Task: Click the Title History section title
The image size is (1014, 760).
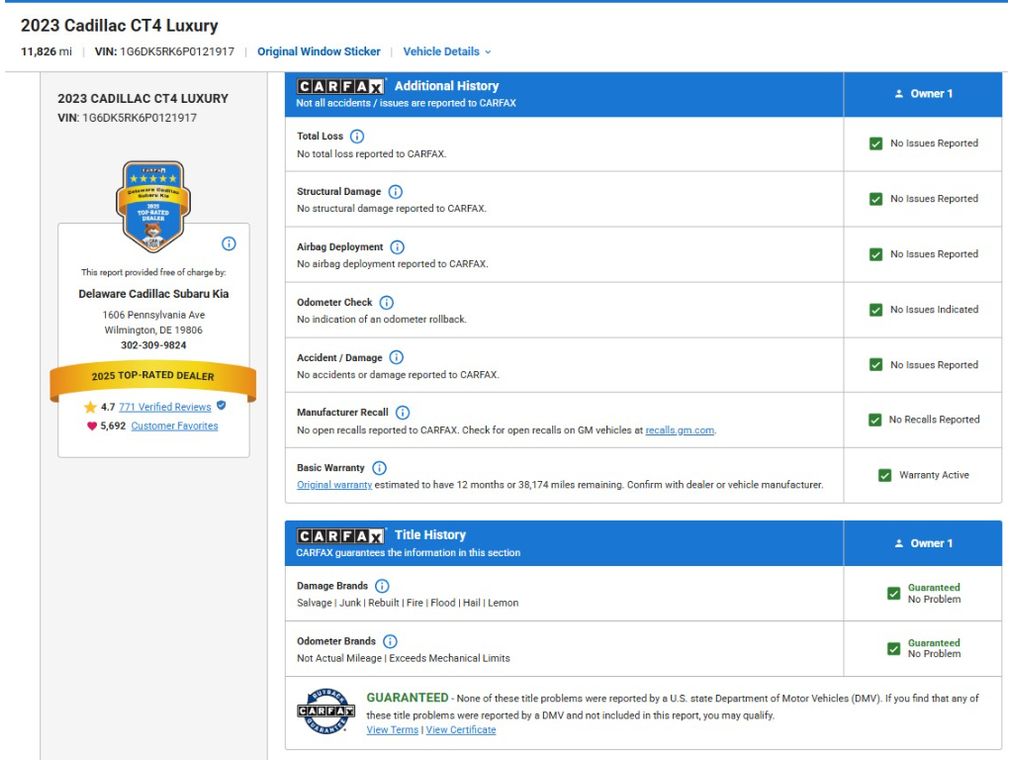Action: [x=430, y=535]
